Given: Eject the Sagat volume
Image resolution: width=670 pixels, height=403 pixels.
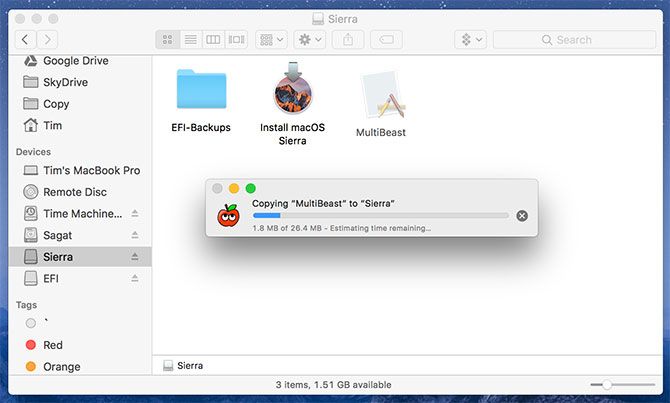Looking at the screenshot, I should [x=135, y=235].
